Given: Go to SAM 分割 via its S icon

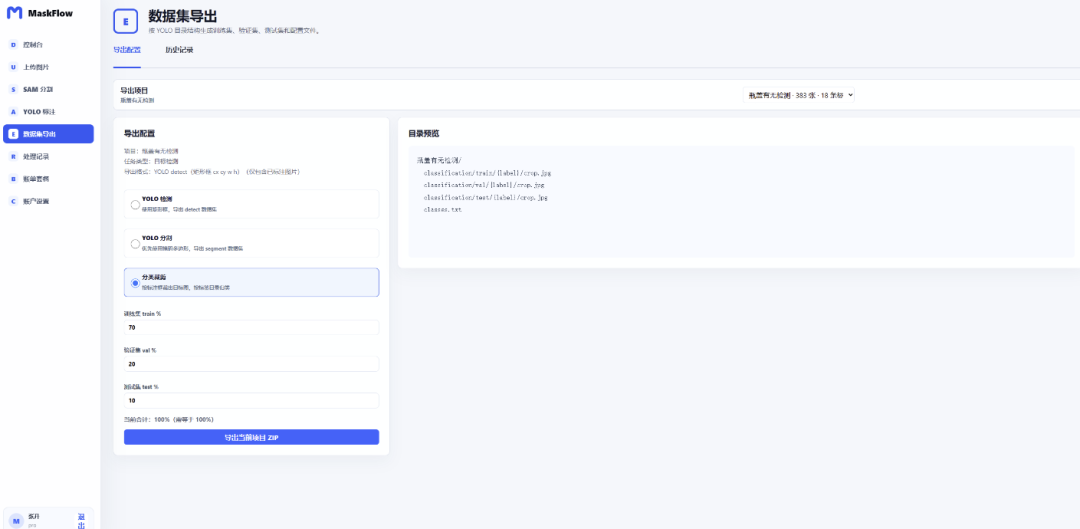Looking at the screenshot, I should (13, 90).
